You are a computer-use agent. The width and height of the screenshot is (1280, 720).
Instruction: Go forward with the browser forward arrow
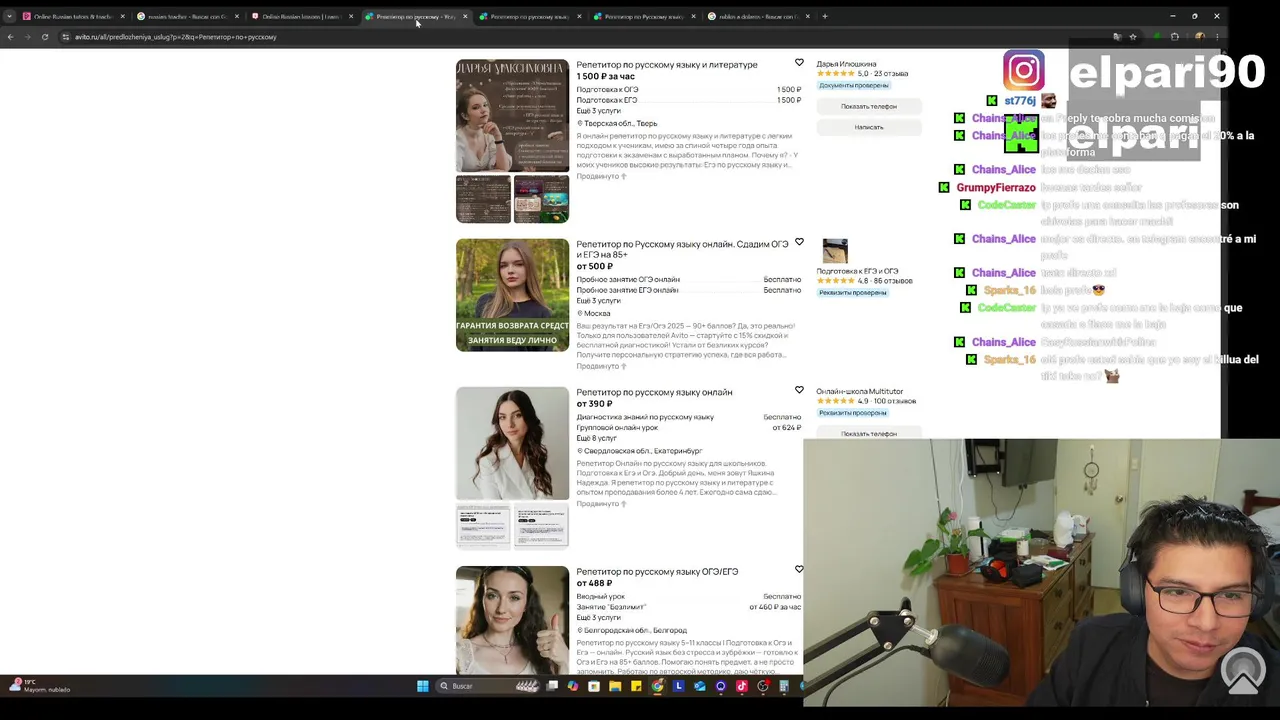point(27,37)
